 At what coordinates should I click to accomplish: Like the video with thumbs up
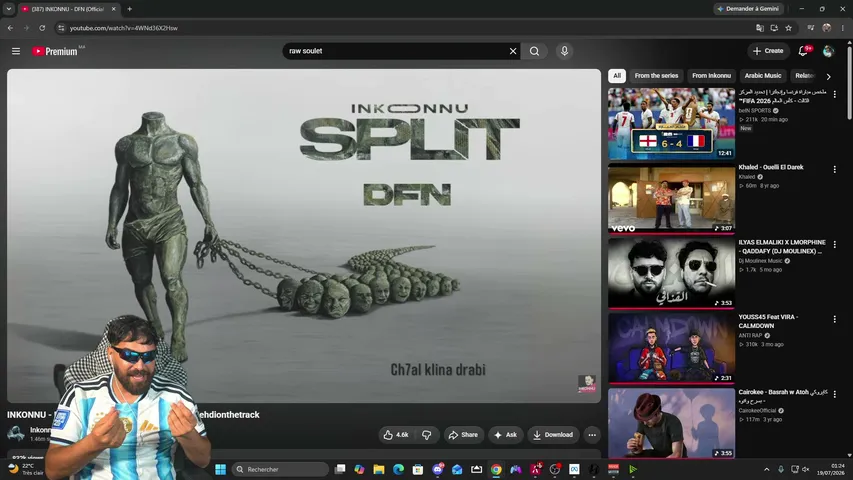tap(397, 435)
